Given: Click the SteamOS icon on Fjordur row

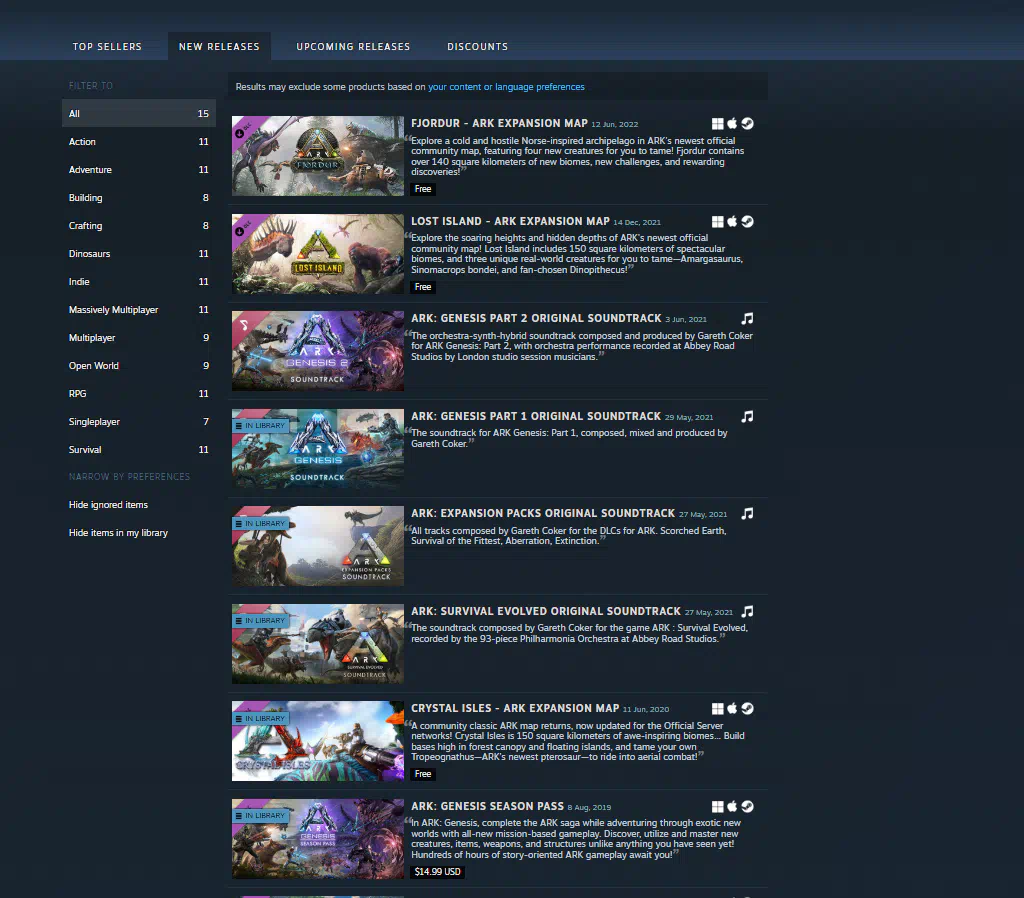Looking at the screenshot, I should click(748, 123).
